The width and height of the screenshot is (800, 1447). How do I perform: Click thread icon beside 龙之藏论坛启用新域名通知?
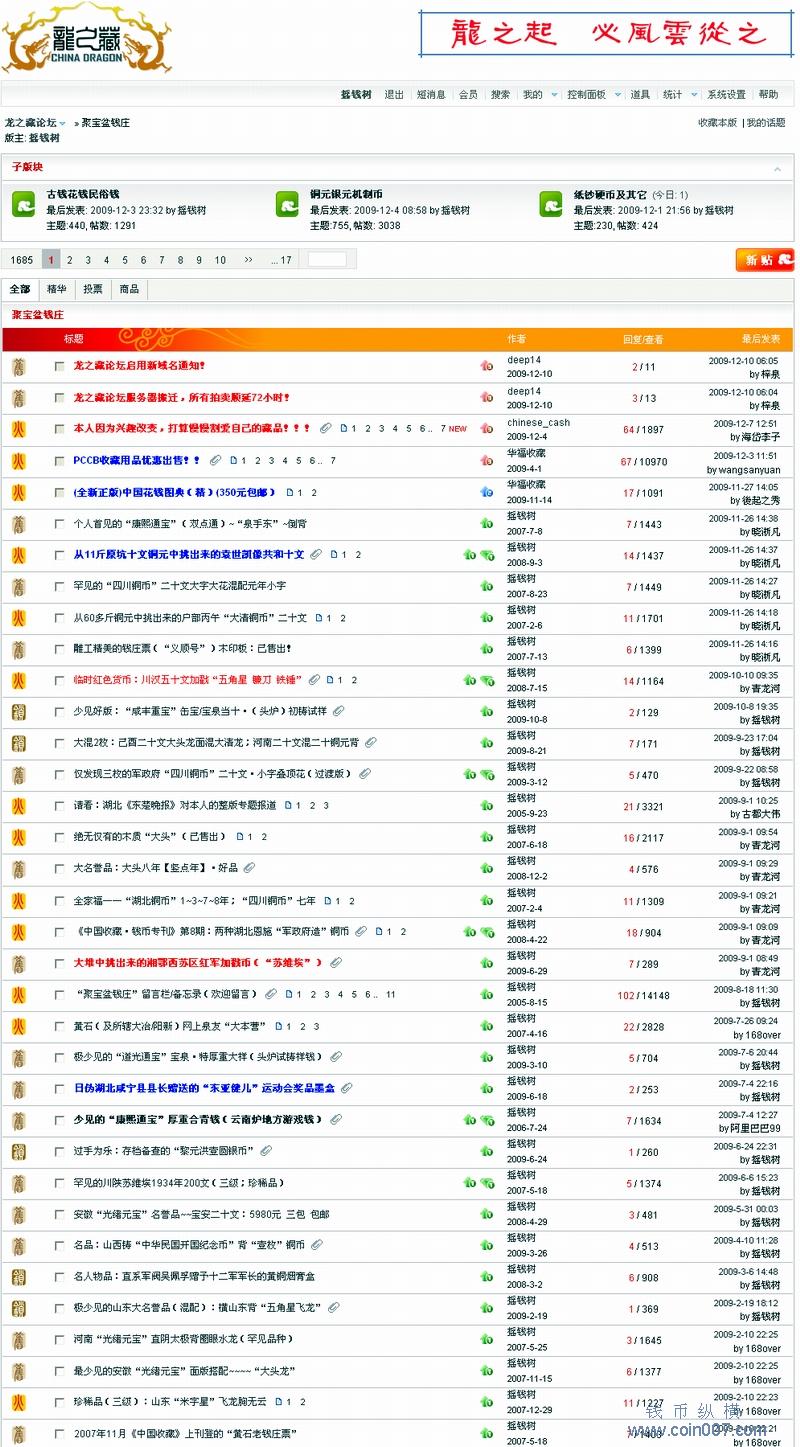(18, 366)
